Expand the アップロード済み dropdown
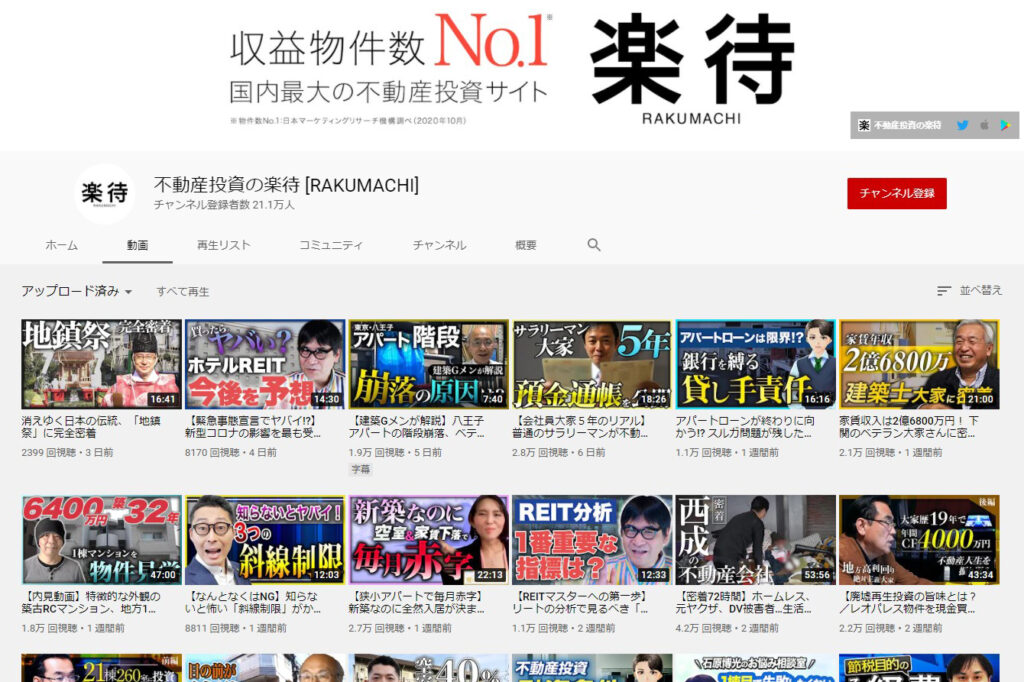 (76, 291)
